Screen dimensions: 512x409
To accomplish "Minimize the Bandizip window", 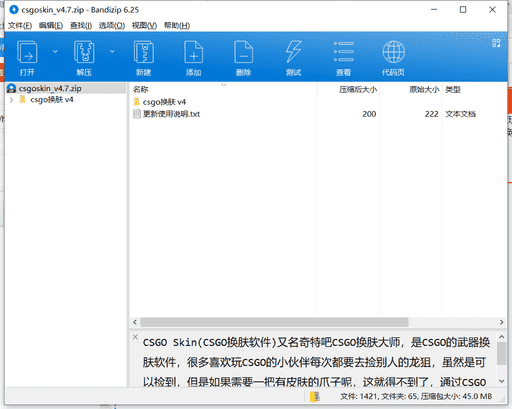I will pyautogui.click(x=434, y=10).
